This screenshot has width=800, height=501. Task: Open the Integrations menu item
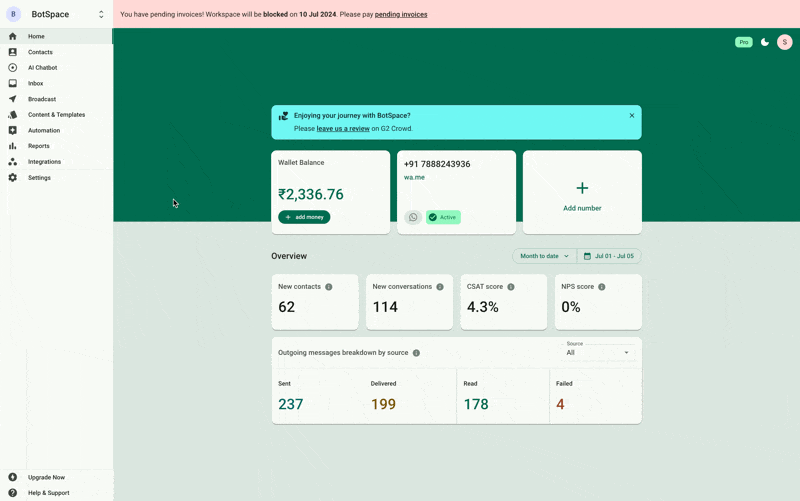tap(56, 162)
